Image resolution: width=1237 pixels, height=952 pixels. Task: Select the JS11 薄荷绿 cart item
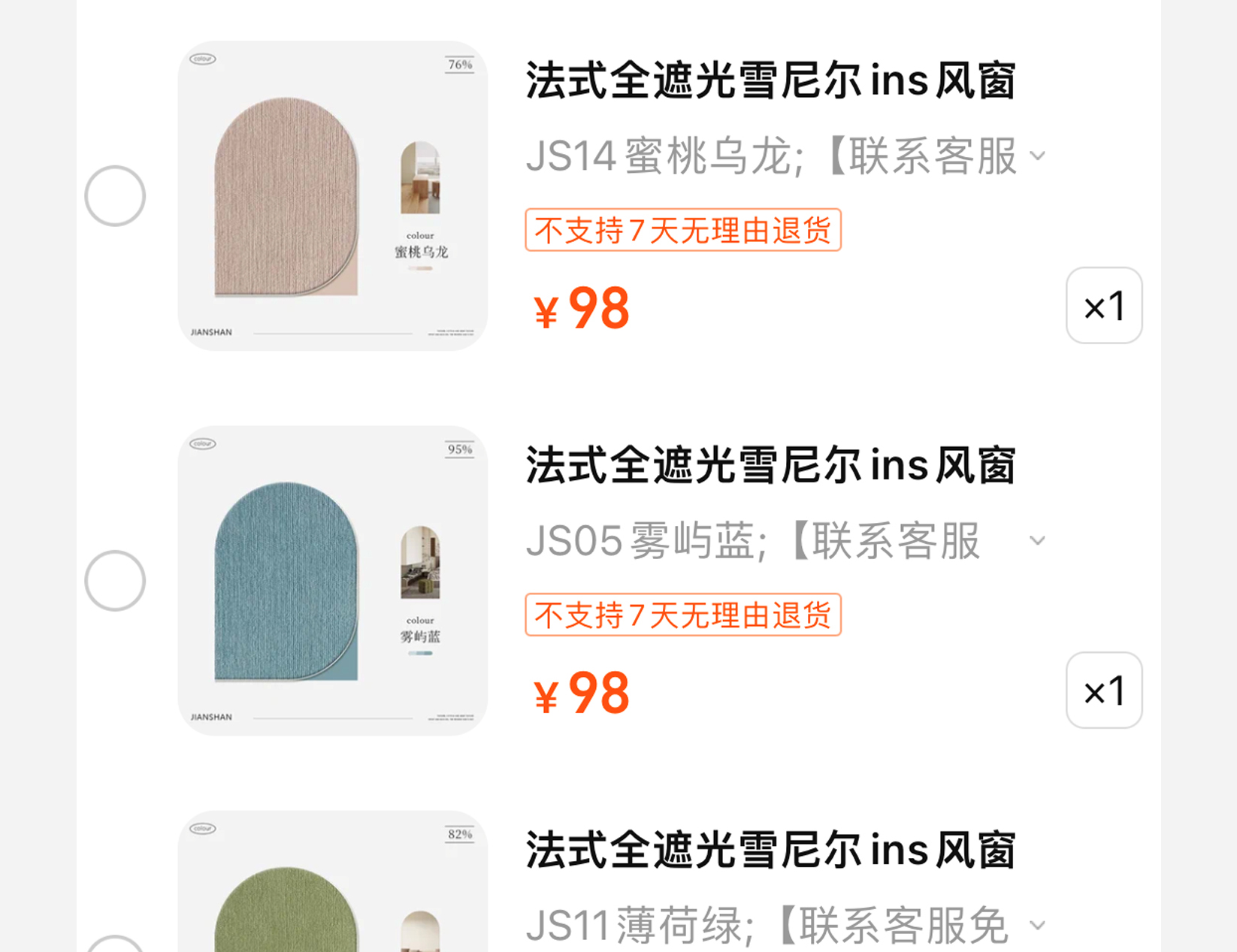pos(115,945)
